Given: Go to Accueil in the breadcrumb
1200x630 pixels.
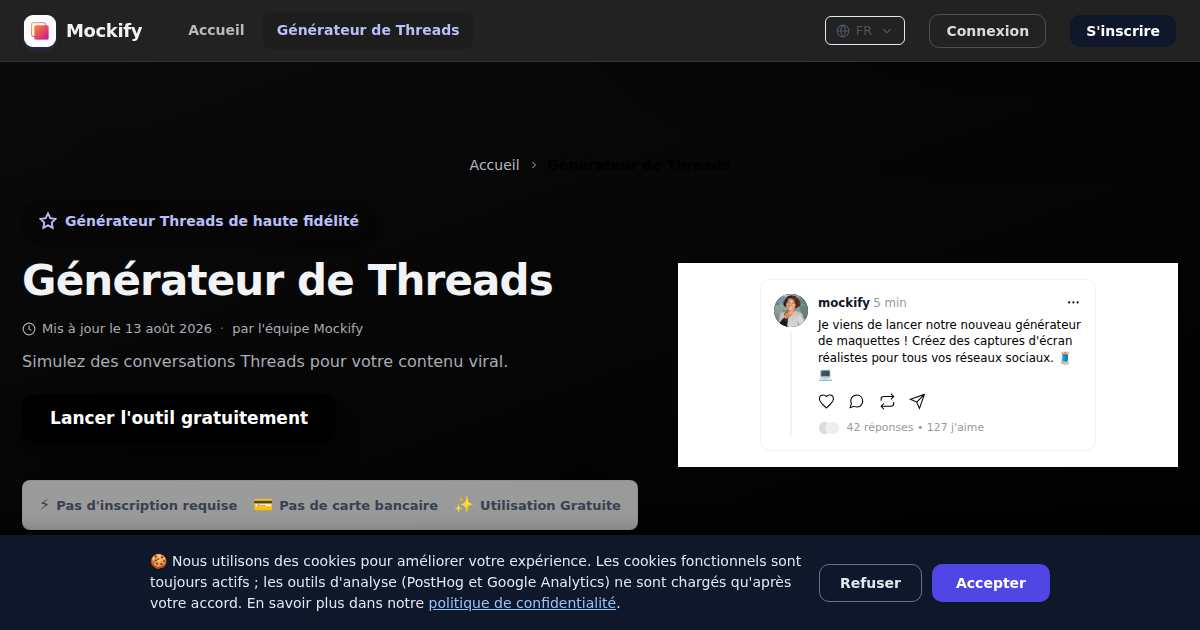Looking at the screenshot, I should click(x=494, y=165).
